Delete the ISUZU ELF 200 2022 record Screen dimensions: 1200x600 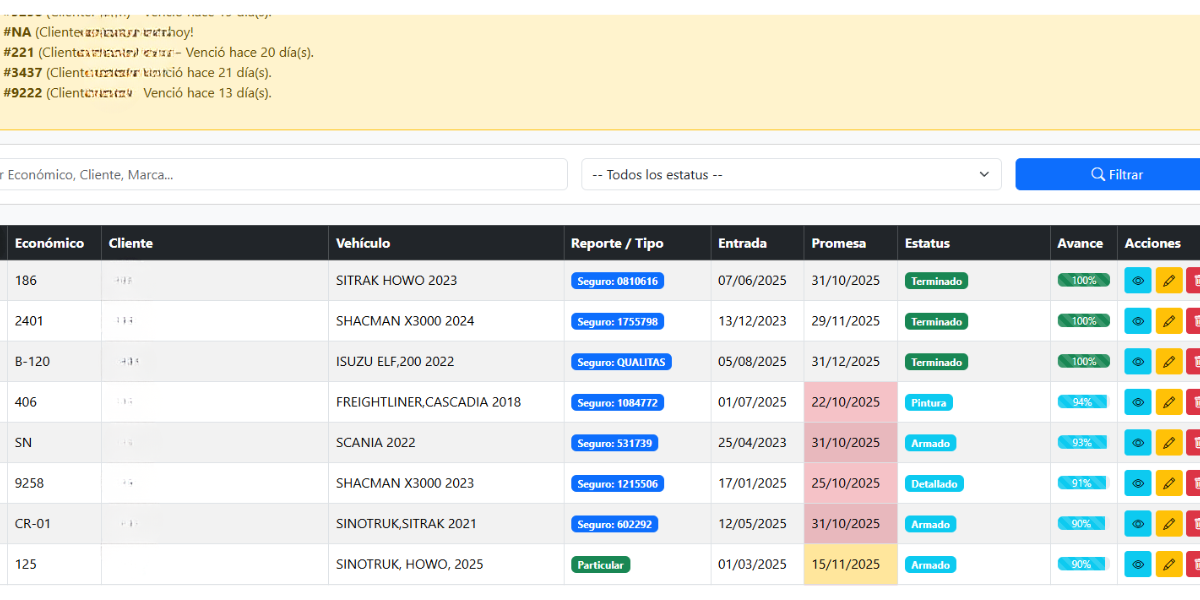click(x=1195, y=361)
